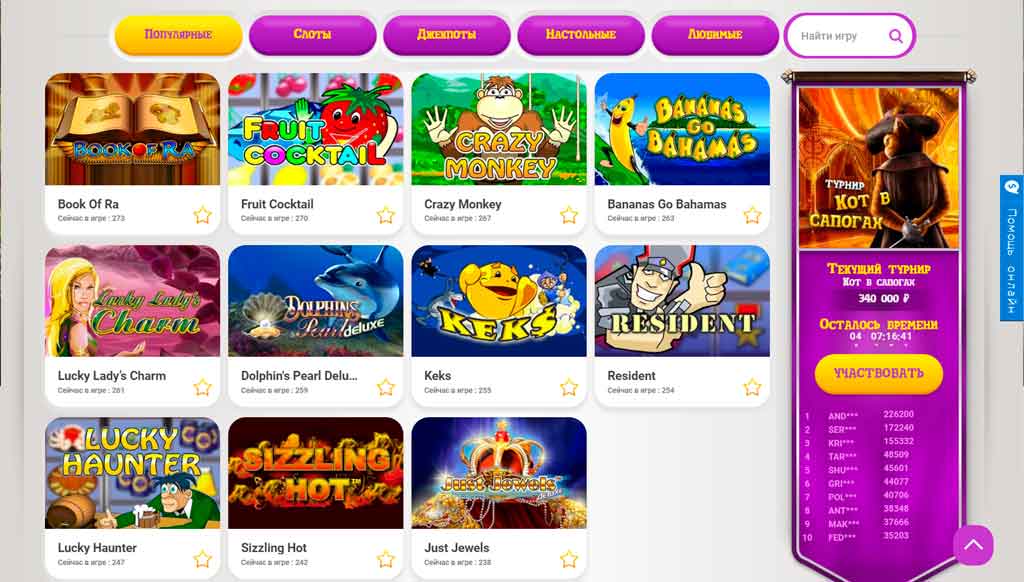The height and width of the screenshot is (582, 1024).
Task: Toggle favorite star for Keks
Action: tap(569, 387)
